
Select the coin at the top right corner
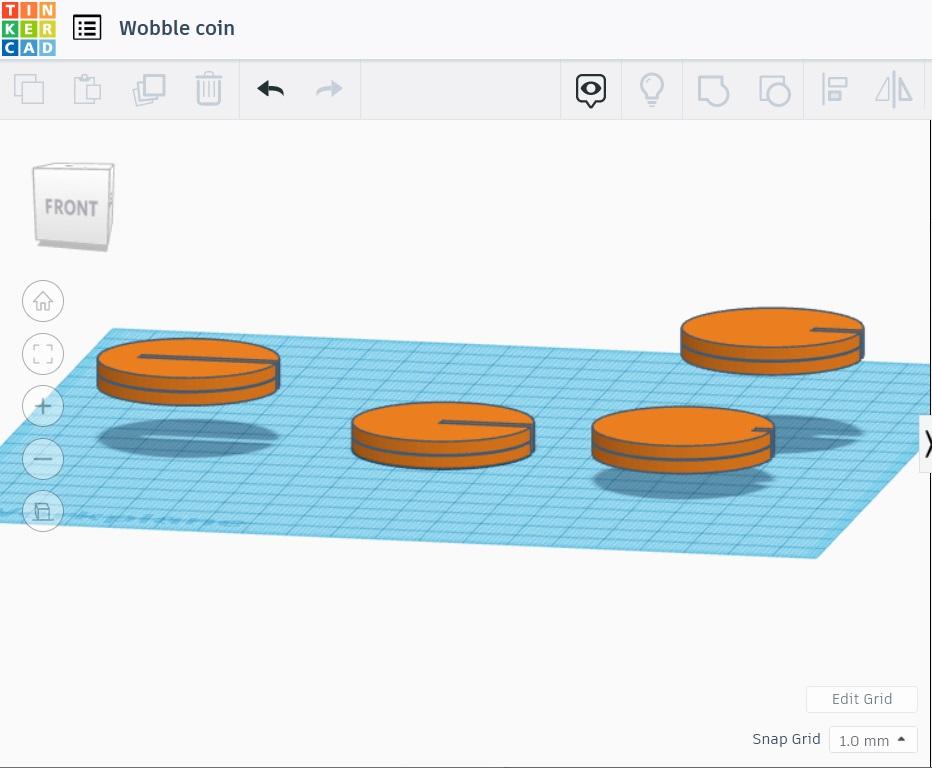click(772, 341)
